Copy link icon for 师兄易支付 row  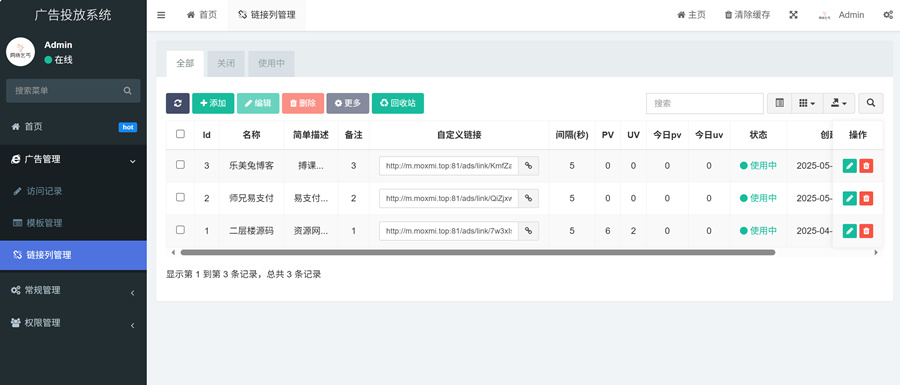(529, 198)
